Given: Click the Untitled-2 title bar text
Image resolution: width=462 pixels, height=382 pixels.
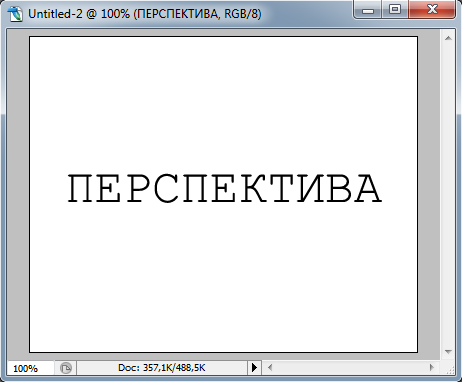Looking at the screenshot, I should pyautogui.click(x=145, y=14).
